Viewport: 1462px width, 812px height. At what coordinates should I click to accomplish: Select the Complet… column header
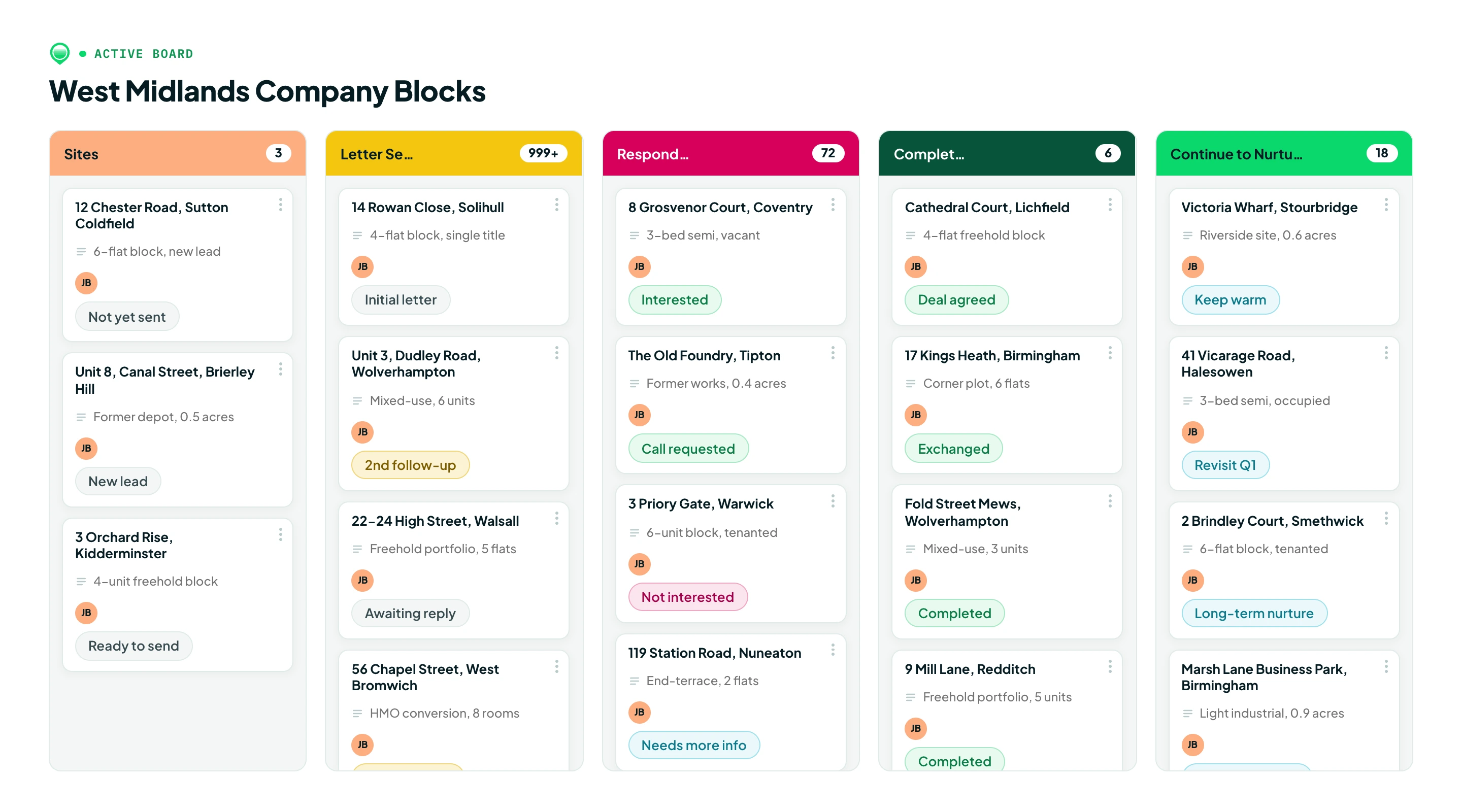[x=1007, y=153]
